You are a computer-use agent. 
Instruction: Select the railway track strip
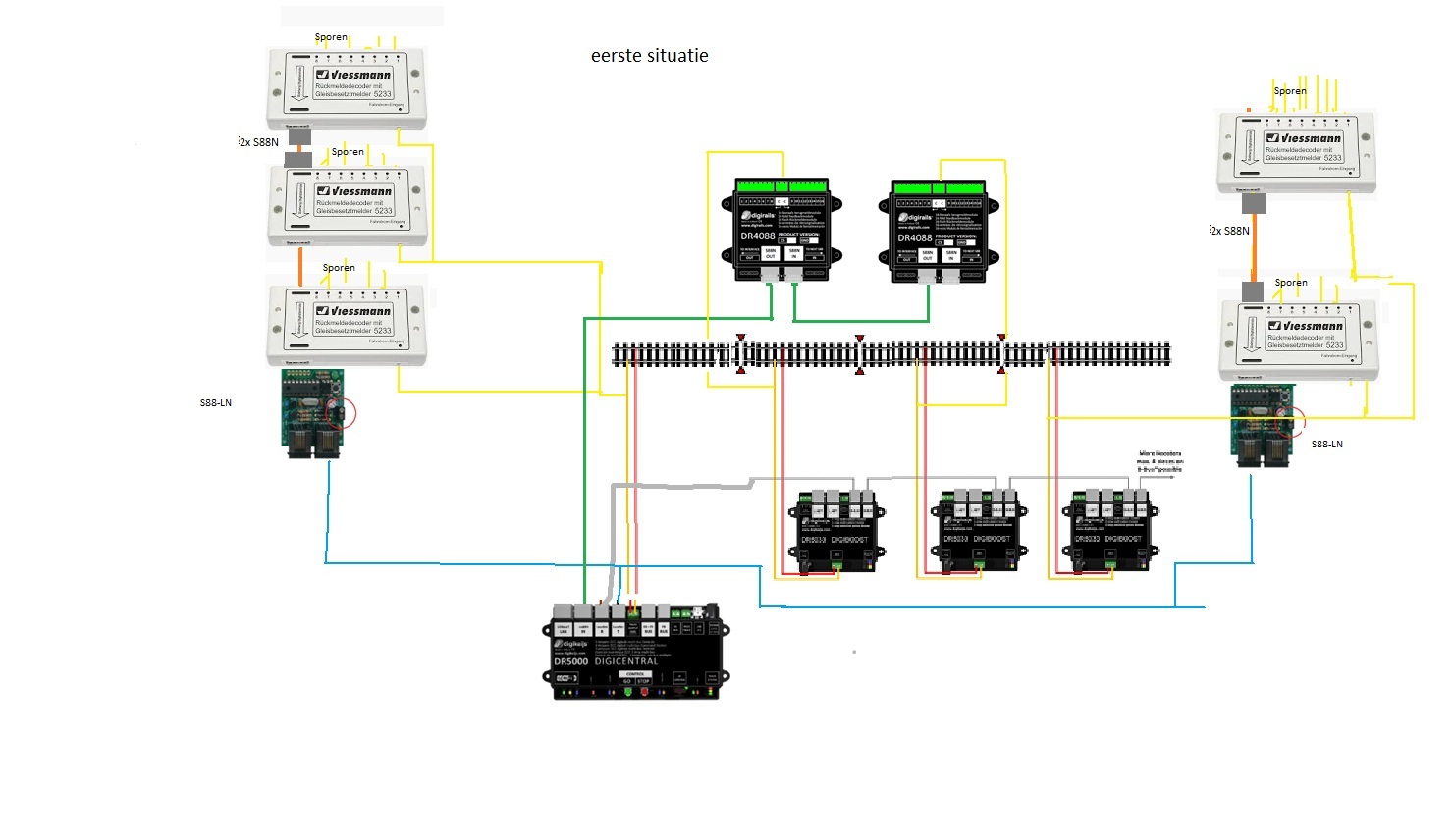pos(891,354)
